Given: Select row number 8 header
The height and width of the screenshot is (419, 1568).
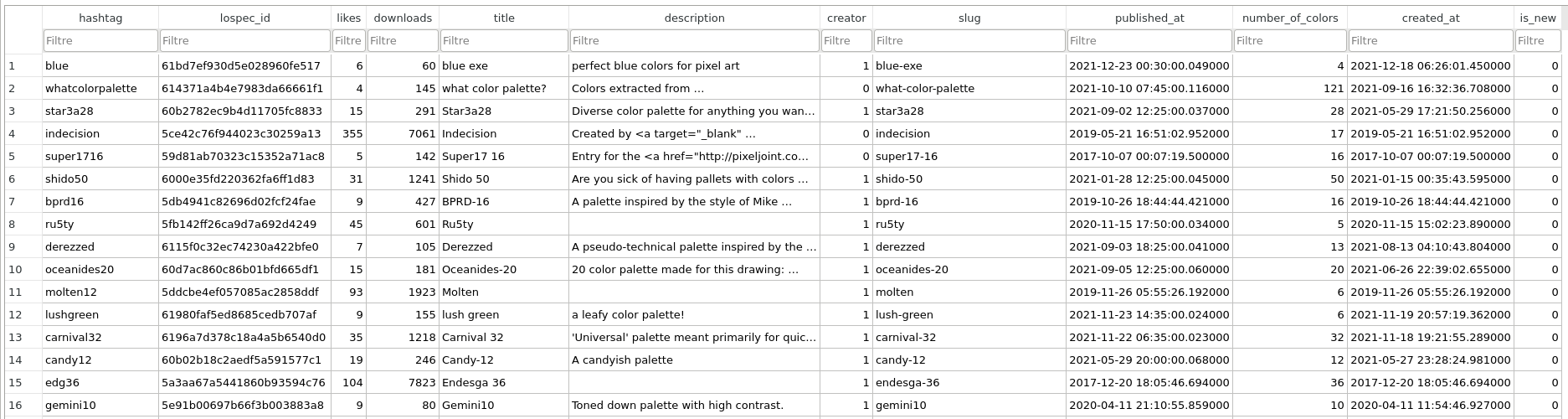Looking at the screenshot, I should click(x=23, y=224).
